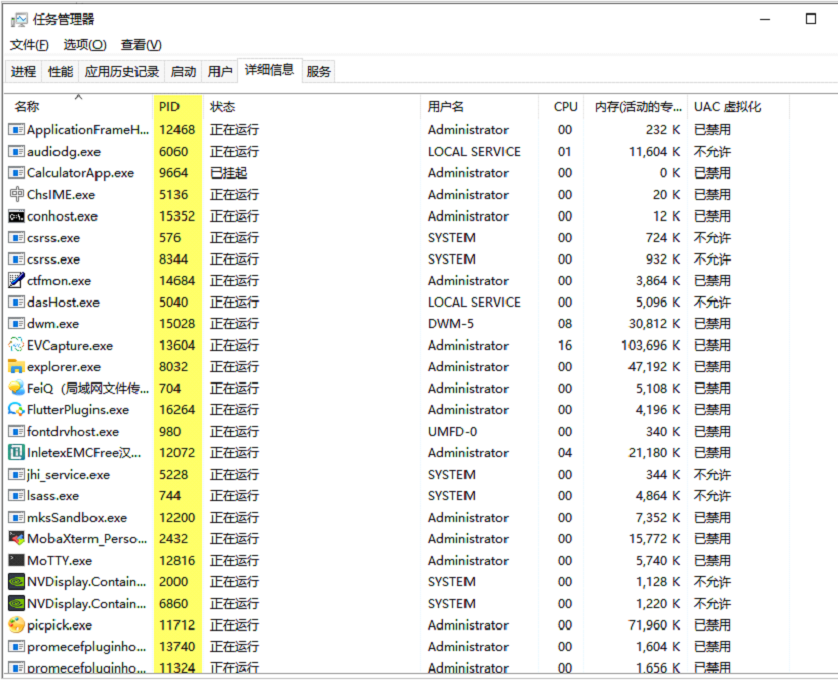Select PID 2432 cell of MobaXterm
The width and height of the screenshot is (838, 682).
pyautogui.click(x=174, y=539)
